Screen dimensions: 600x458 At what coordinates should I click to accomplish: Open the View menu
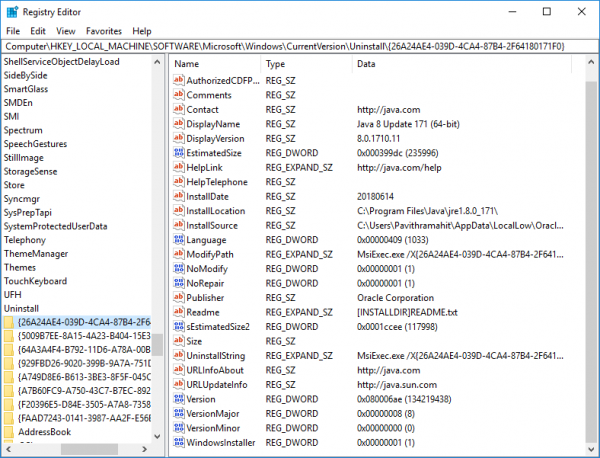66,31
